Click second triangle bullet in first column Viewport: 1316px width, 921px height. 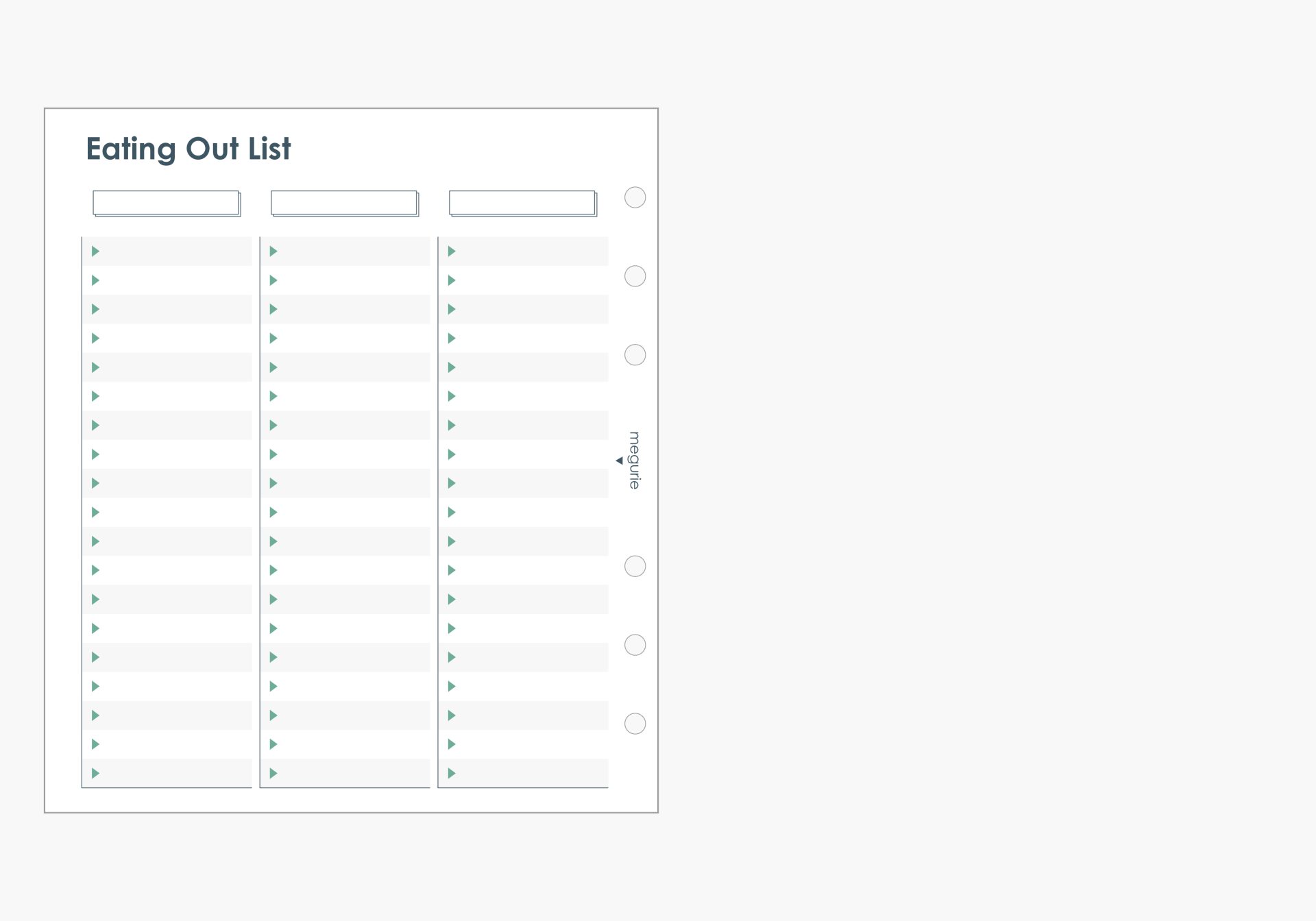(96, 280)
